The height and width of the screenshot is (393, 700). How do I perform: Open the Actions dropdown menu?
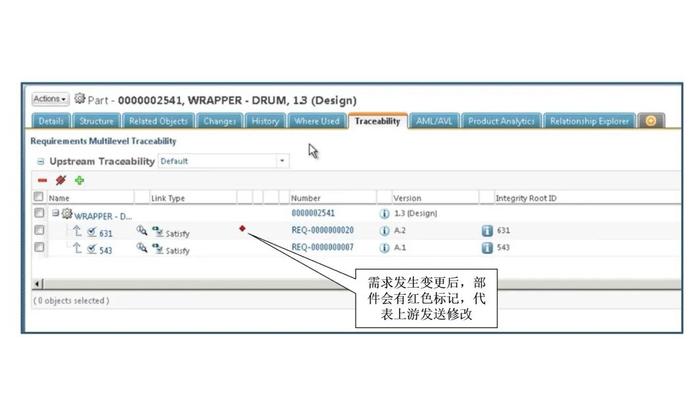pos(50,99)
